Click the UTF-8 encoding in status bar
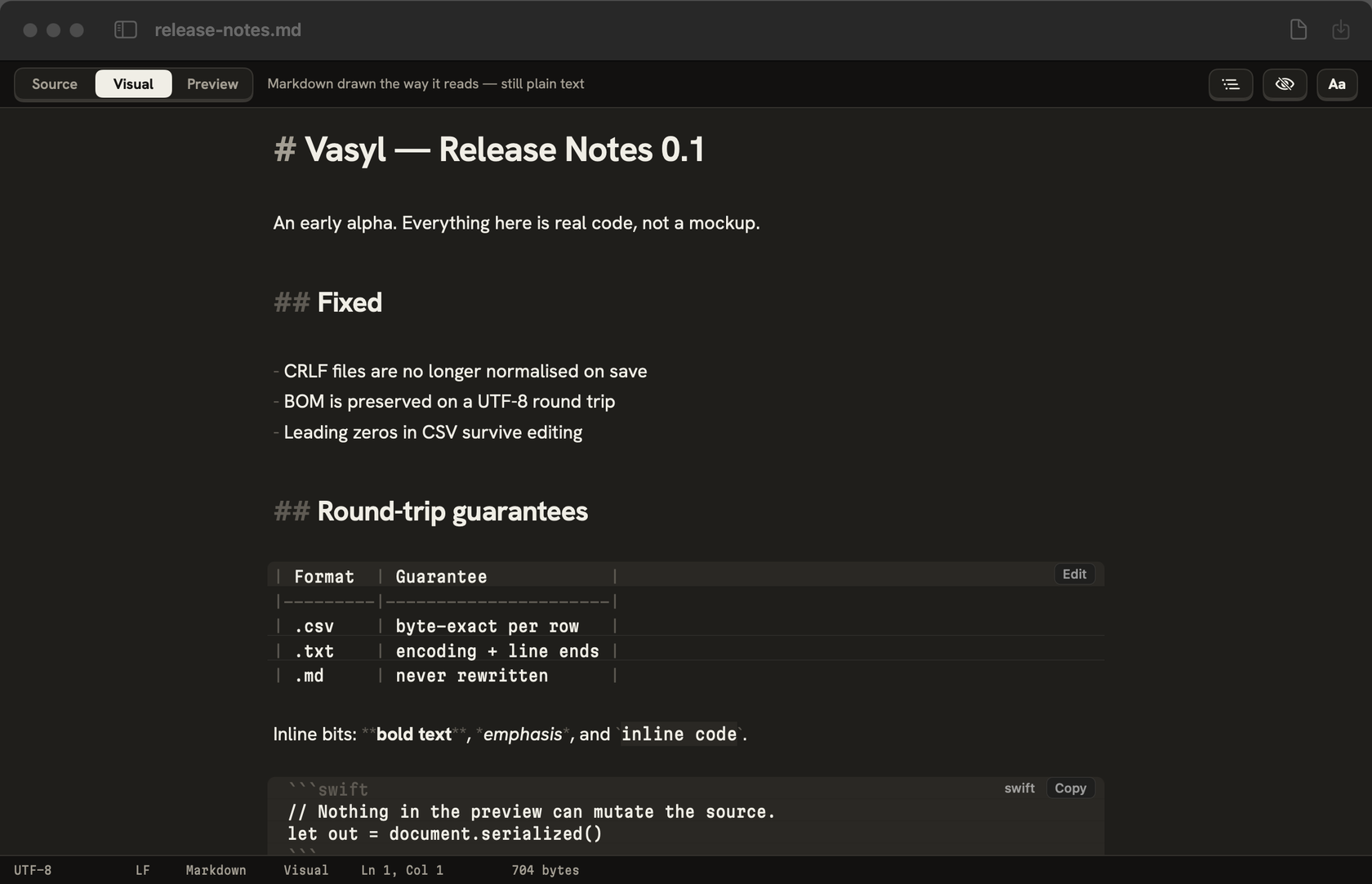 click(x=33, y=870)
